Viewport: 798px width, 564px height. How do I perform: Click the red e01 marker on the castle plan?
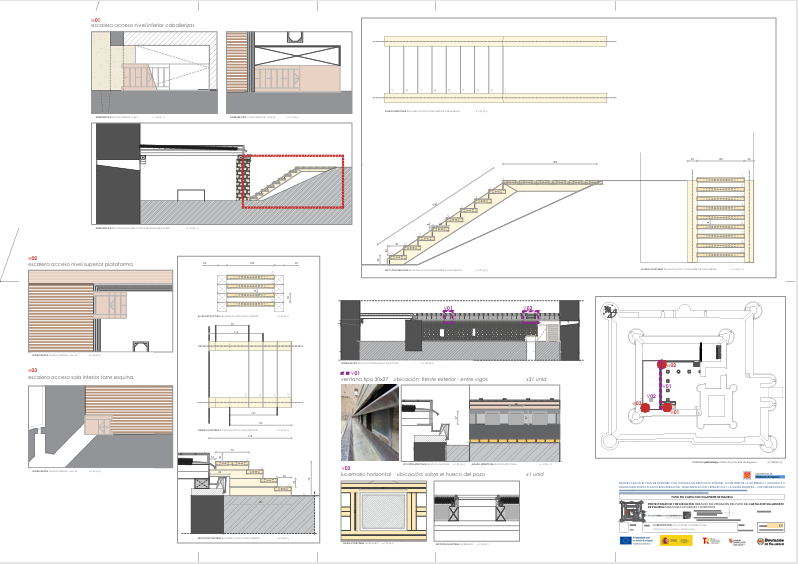(x=666, y=408)
